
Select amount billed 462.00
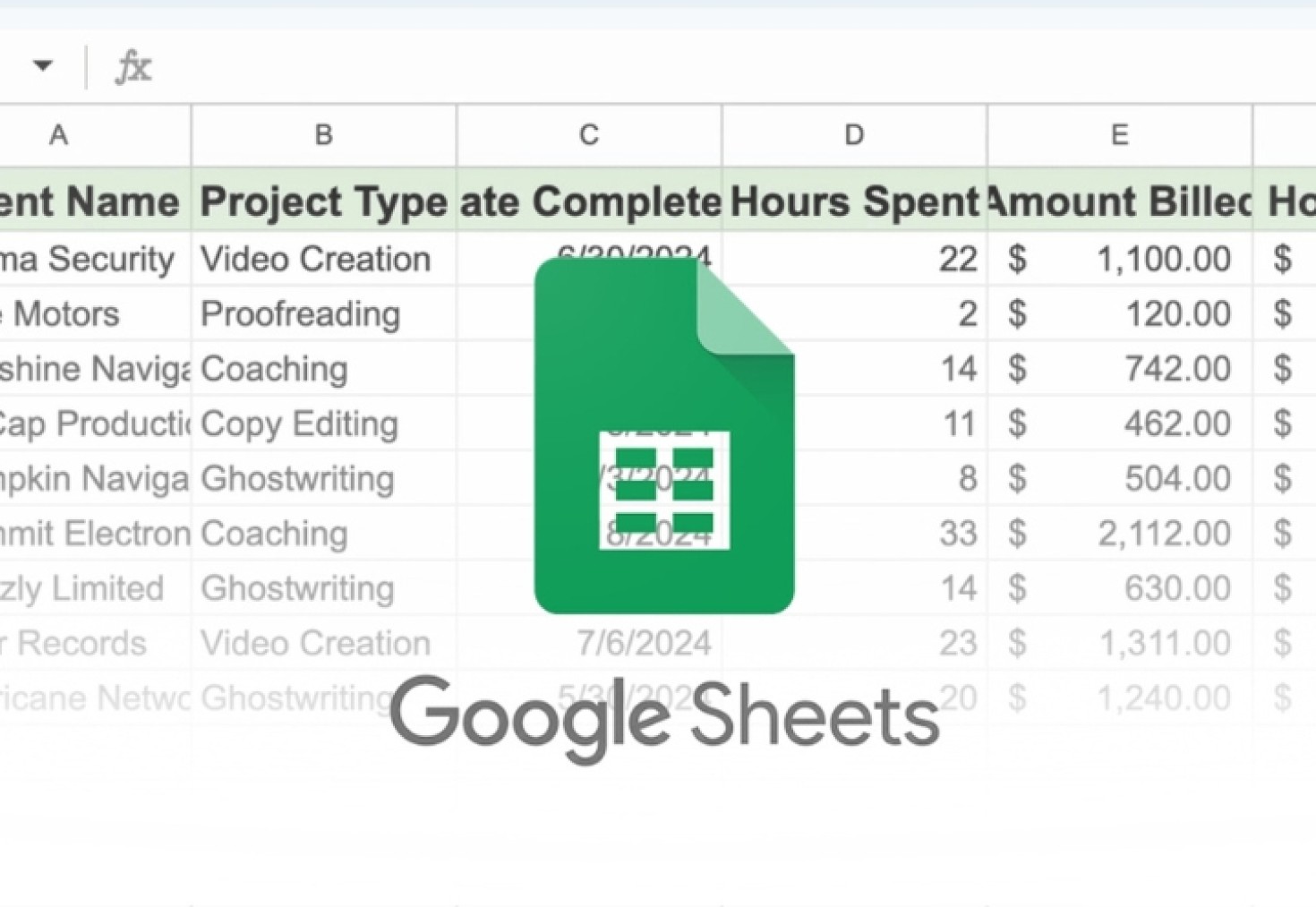[1120, 423]
